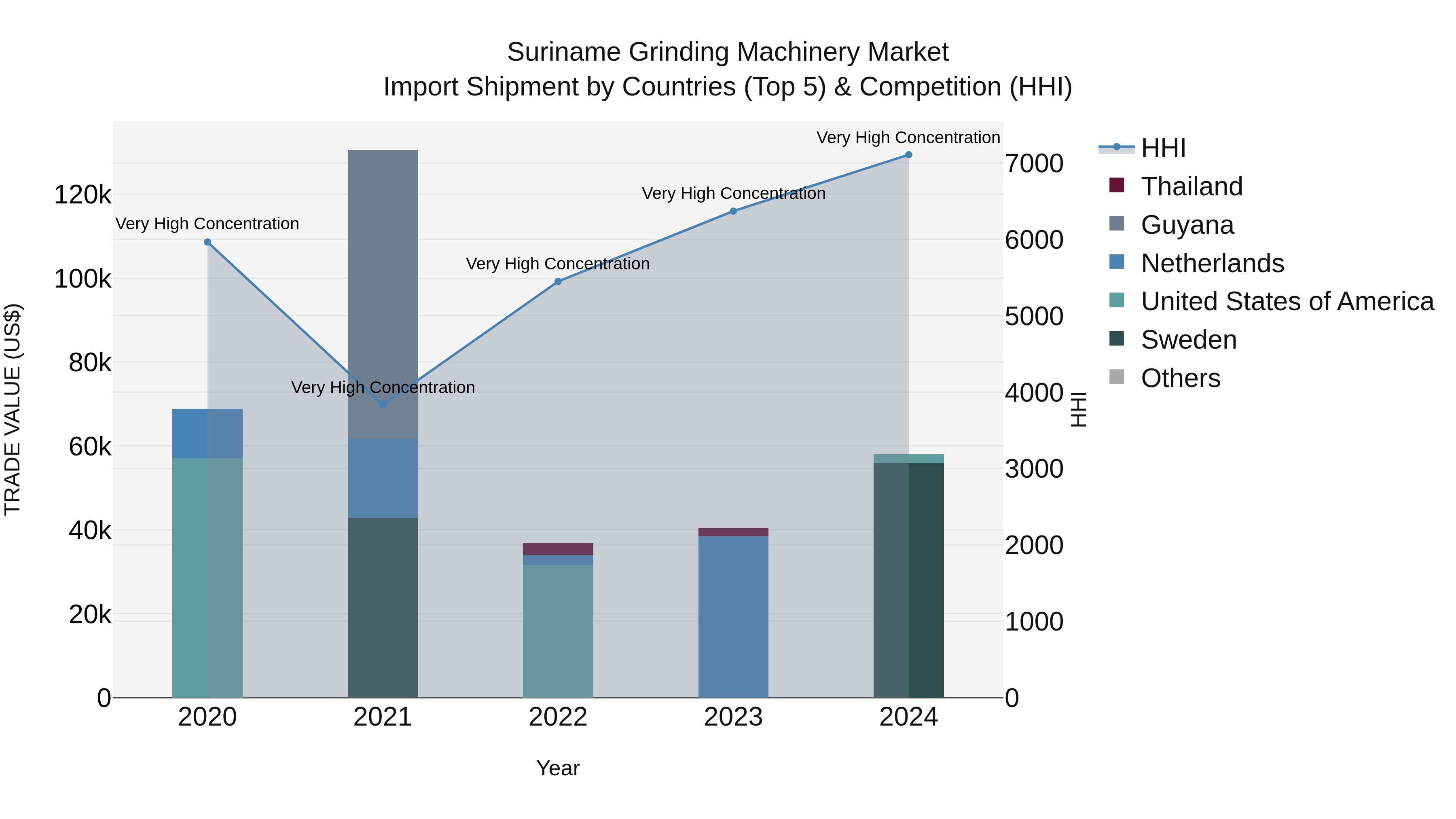1456x819 pixels.
Task: Click the 80k trade value tick label
Action: pyautogui.click(x=90, y=363)
